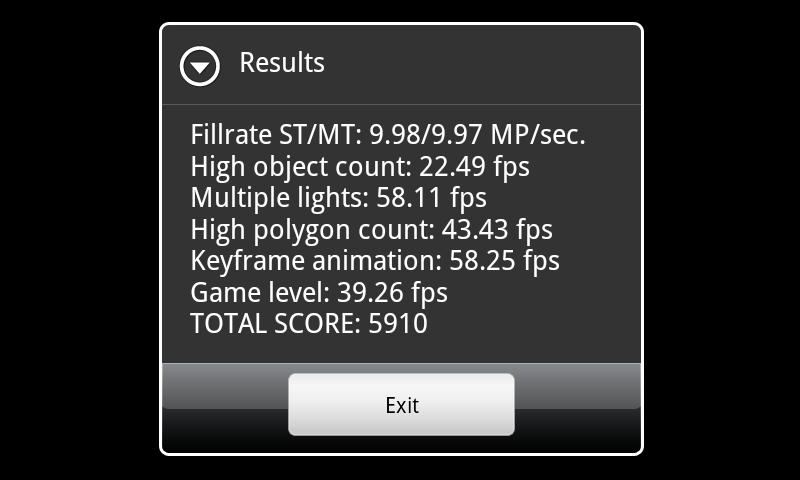
Task: Click the black background outside the dialog
Action: [x=77, y=240]
